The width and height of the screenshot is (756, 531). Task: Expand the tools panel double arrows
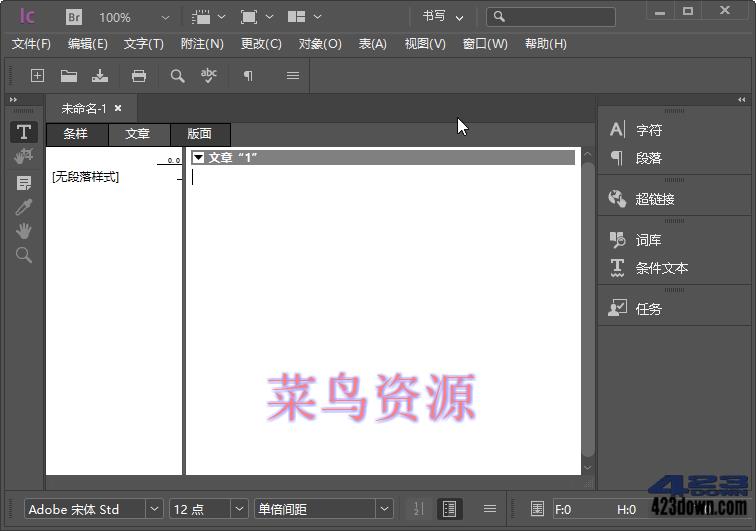coord(14,99)
